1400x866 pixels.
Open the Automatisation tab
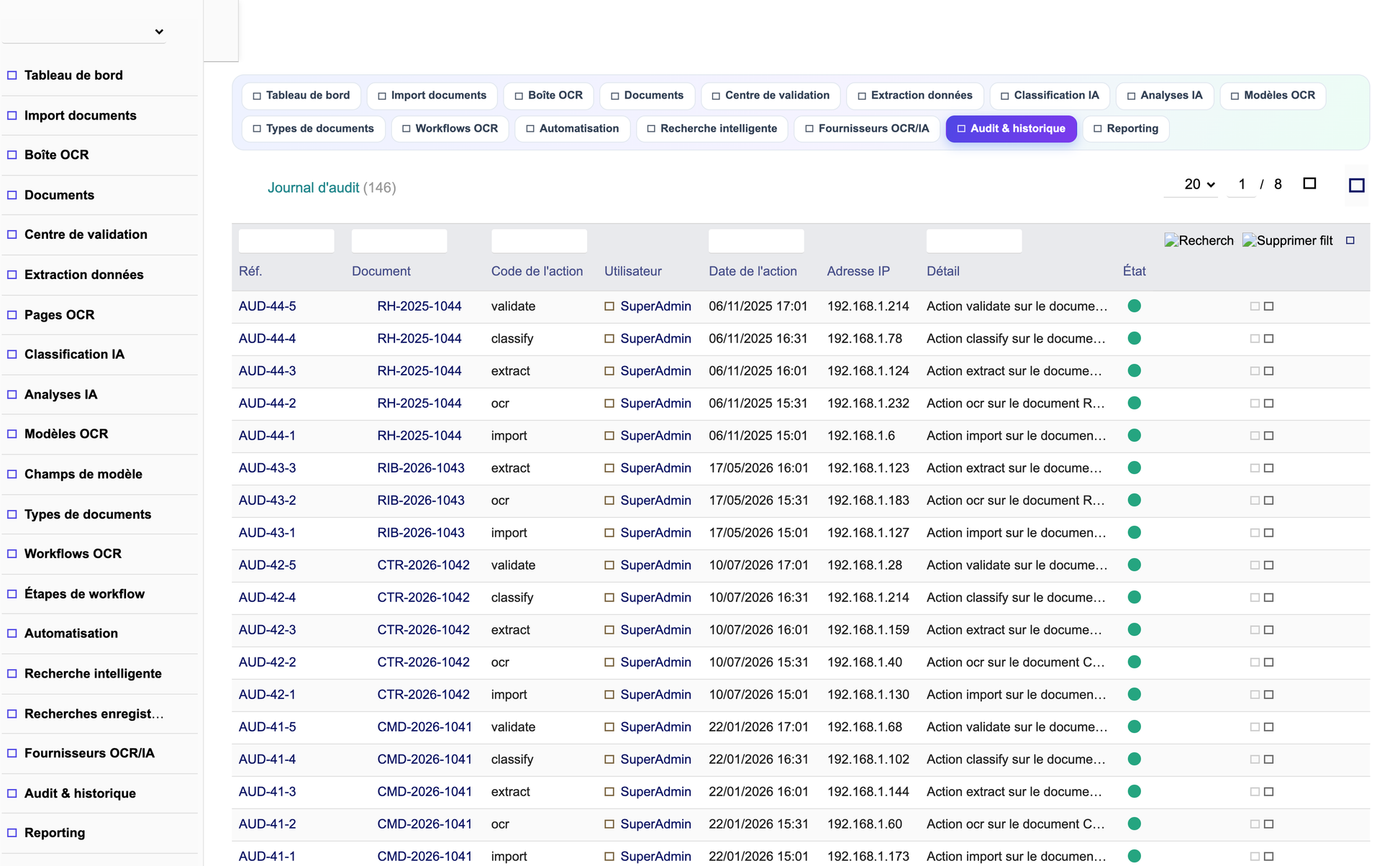pos(572,129)
